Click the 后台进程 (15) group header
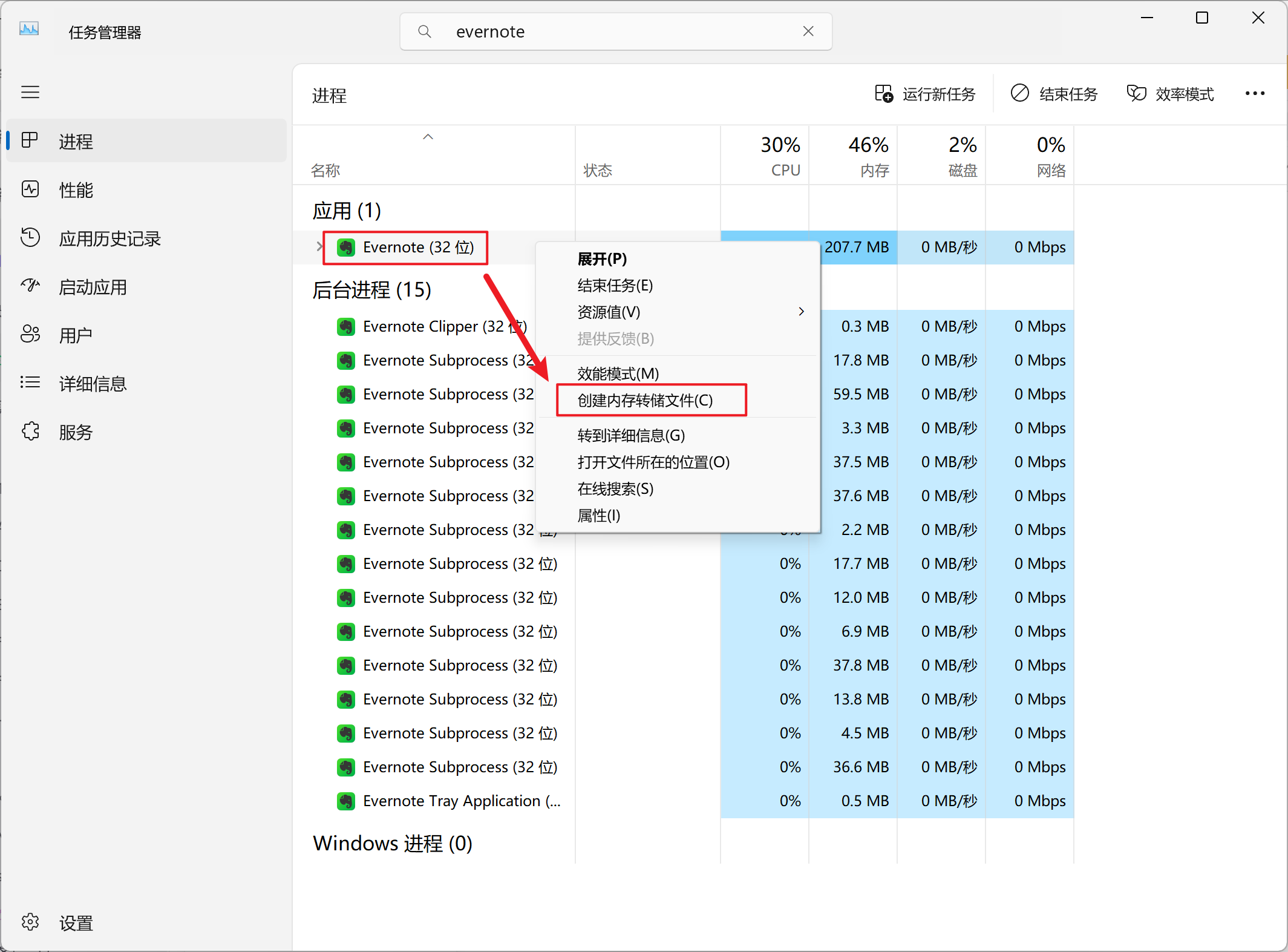The width and height of the screenshot is (1288, 952). tap(371, 290)
